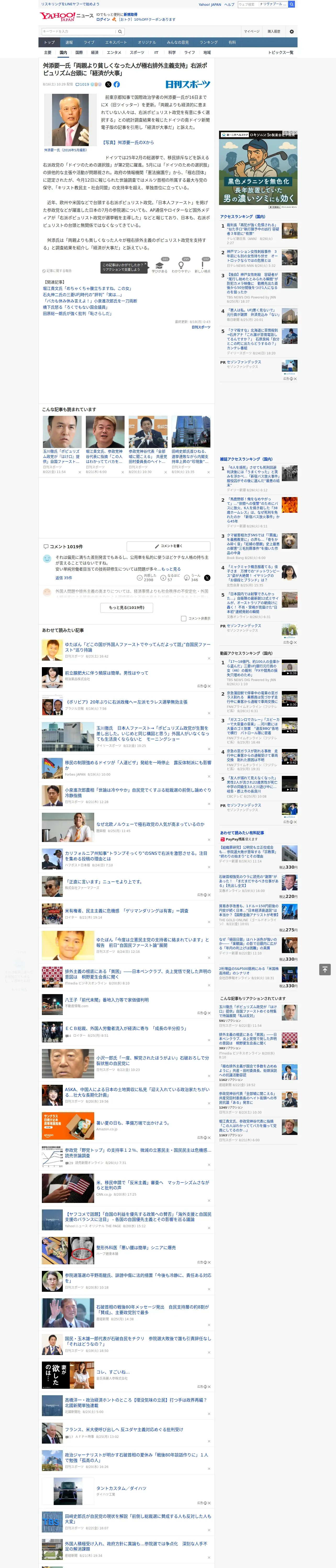Select the トップ navigation tab
Screen dimensions: 336x1568
[49, 43]
